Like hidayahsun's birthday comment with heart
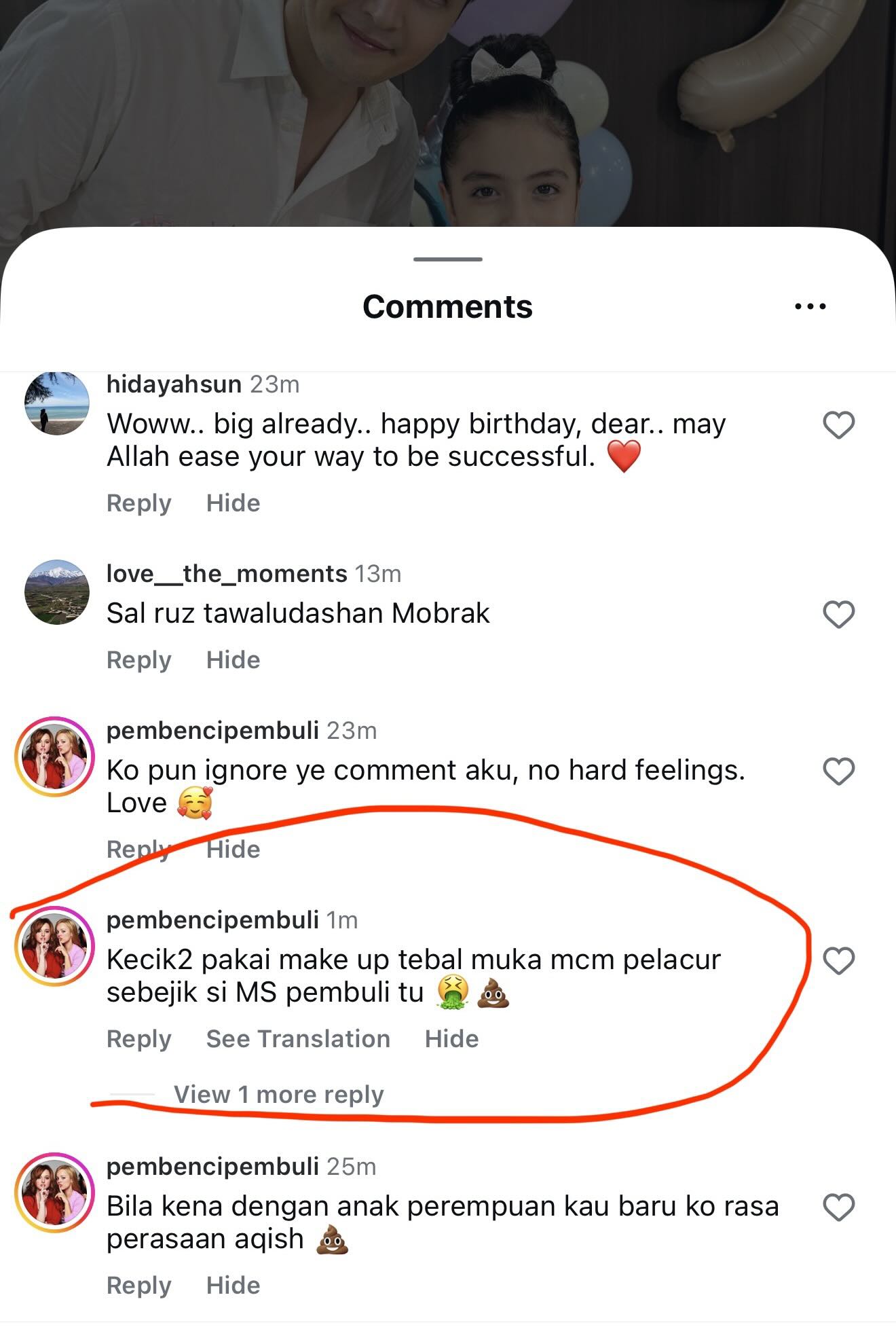The width and height of the screenshot is (896, 1327). pos(838,426)
